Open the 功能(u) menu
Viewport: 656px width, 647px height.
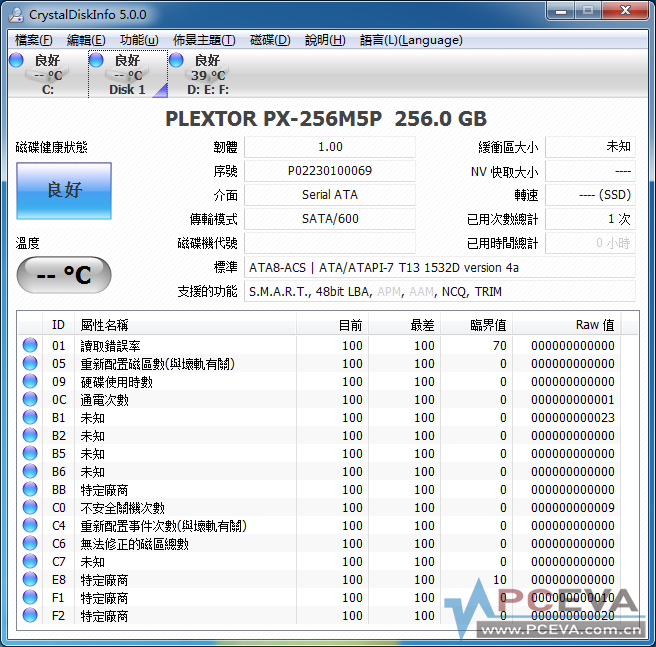139,40
